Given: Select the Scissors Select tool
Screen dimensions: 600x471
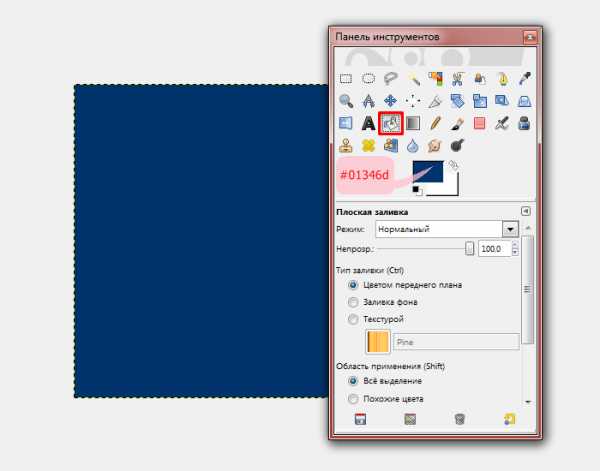Looking at the screenshot, I should click(457, 79).
